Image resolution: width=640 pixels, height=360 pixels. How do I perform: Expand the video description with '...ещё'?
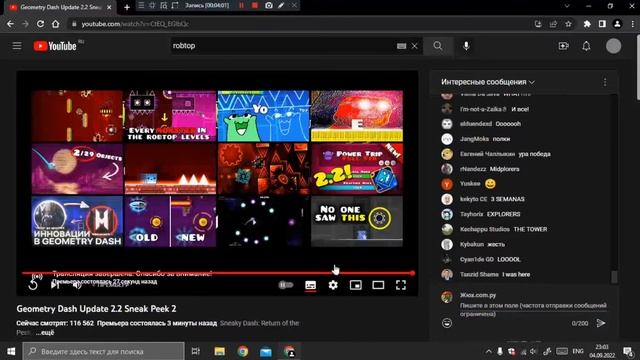(45, 333)
